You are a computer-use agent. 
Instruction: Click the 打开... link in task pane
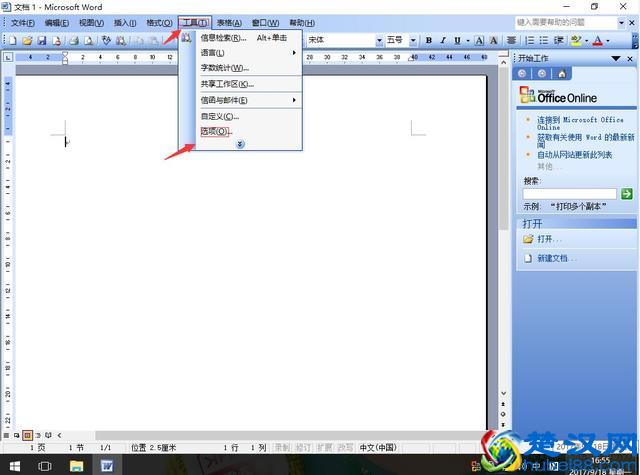[x=549, y=239]
